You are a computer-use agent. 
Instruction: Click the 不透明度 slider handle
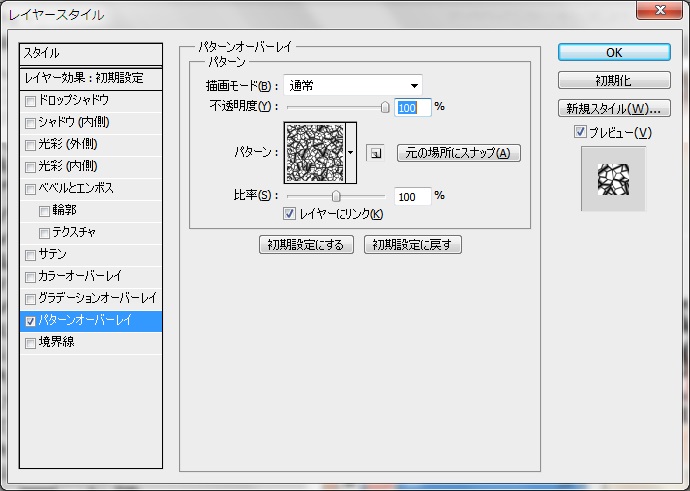[x=385, y=107]
